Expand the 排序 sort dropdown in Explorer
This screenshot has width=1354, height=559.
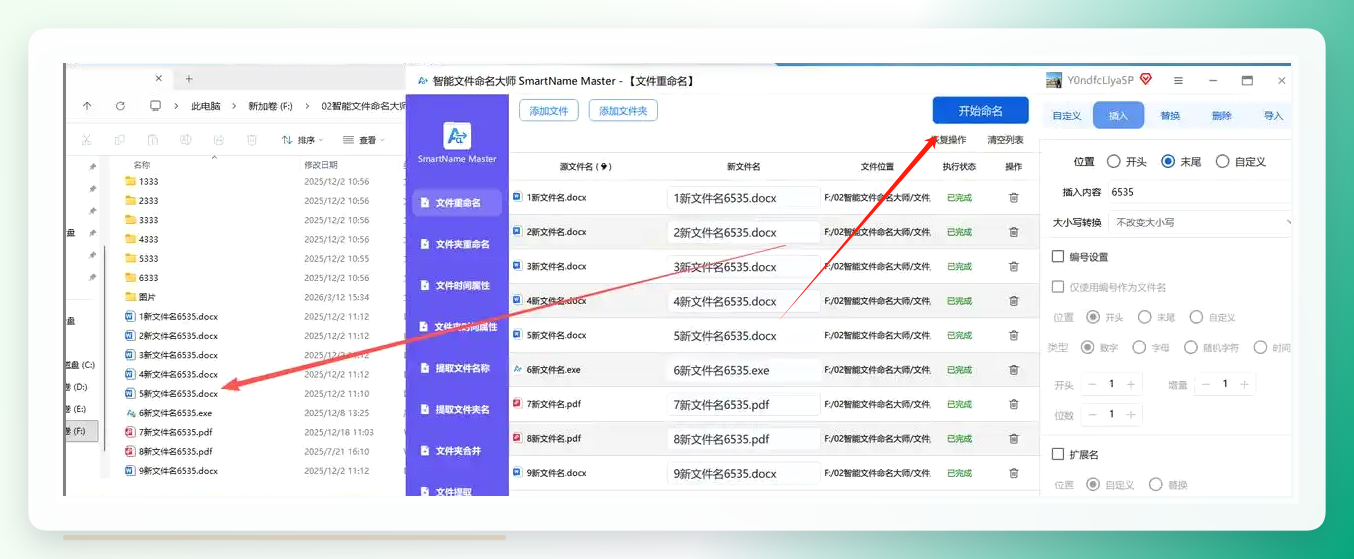tap(304, 140)
